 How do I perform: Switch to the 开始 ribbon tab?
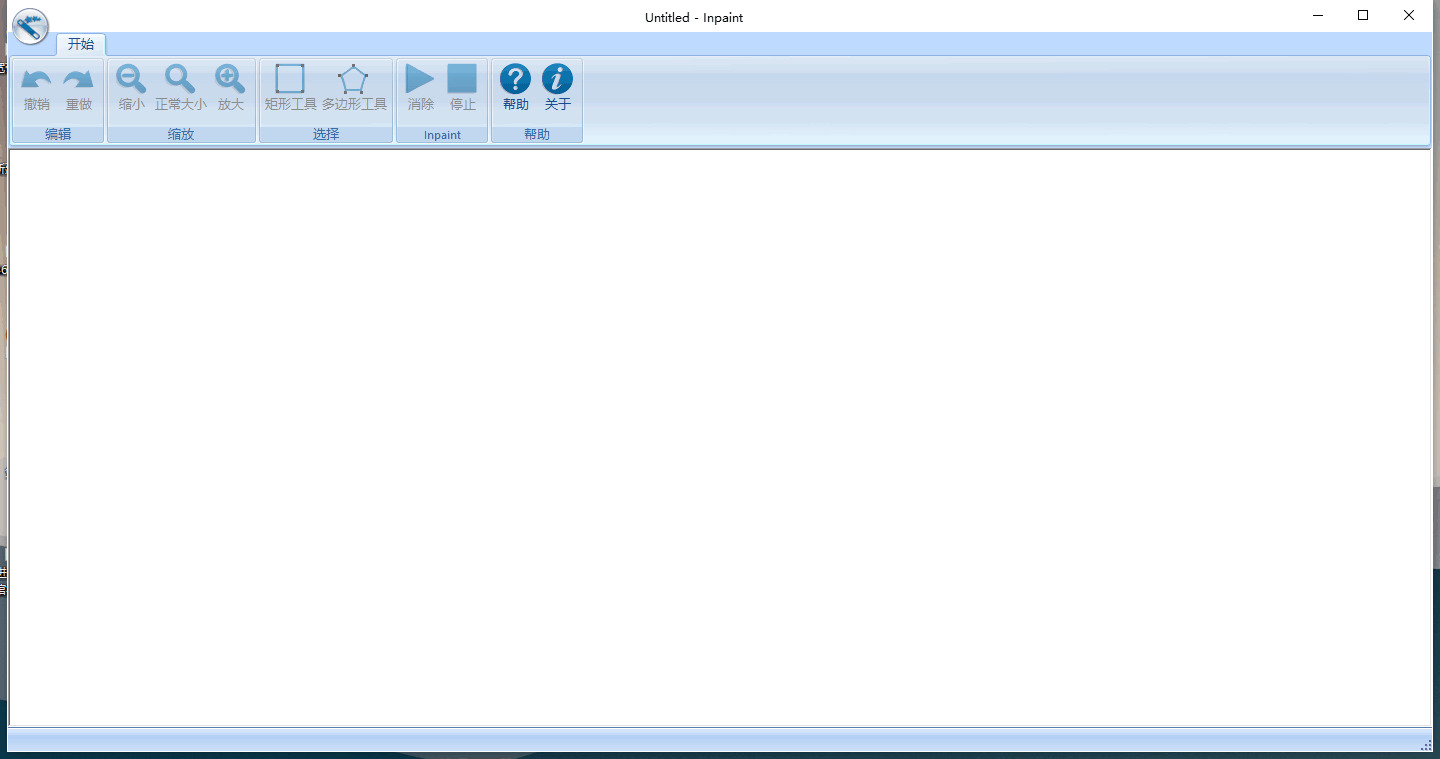[81, 44]
